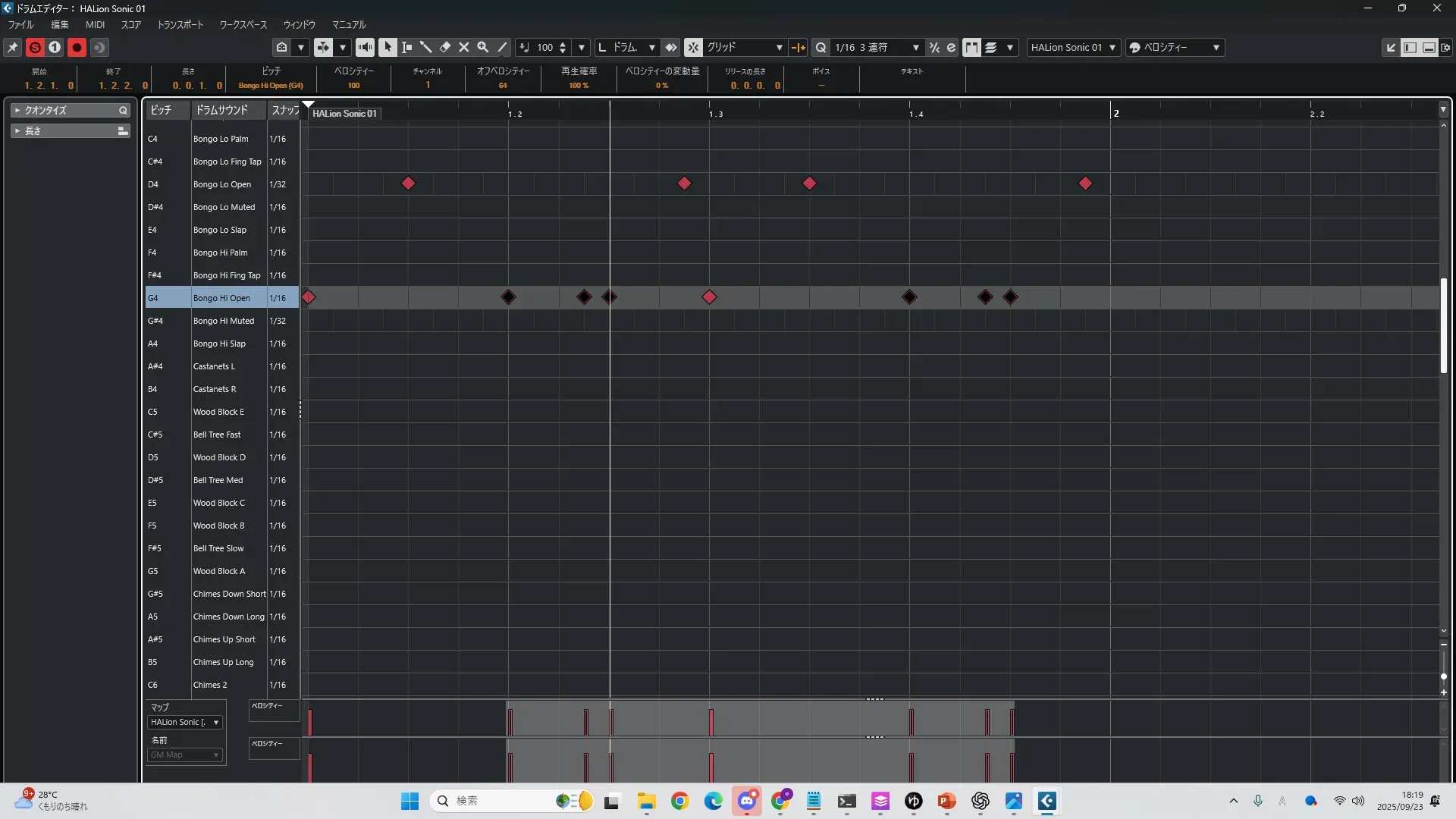
Task: Toggle the Snap on/off button
Action: [693, 47]
